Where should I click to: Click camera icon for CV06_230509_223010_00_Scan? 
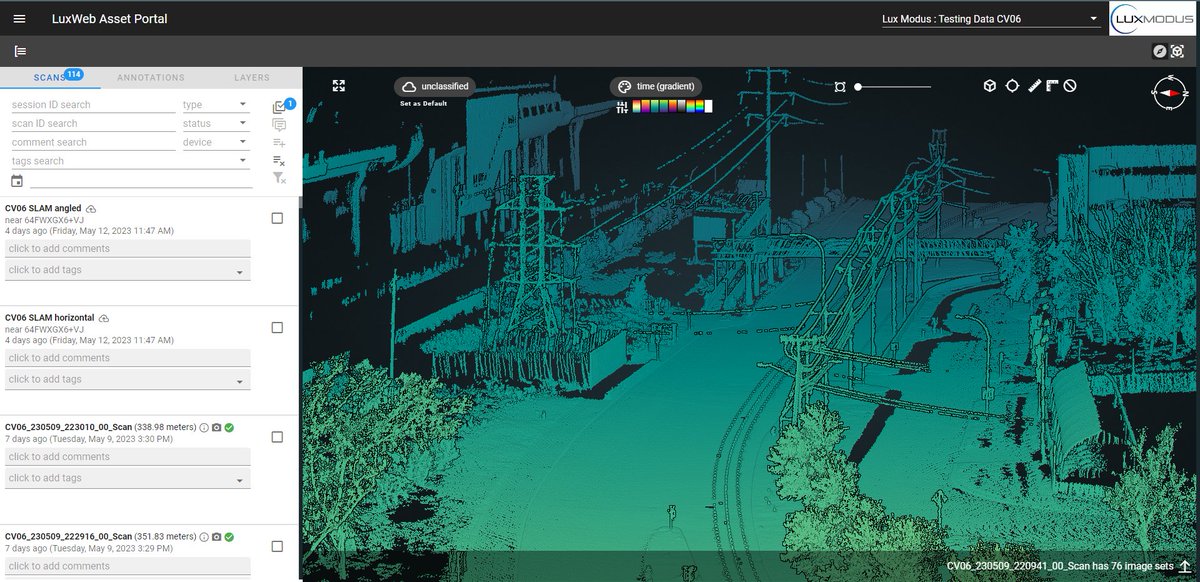[216, 427]
